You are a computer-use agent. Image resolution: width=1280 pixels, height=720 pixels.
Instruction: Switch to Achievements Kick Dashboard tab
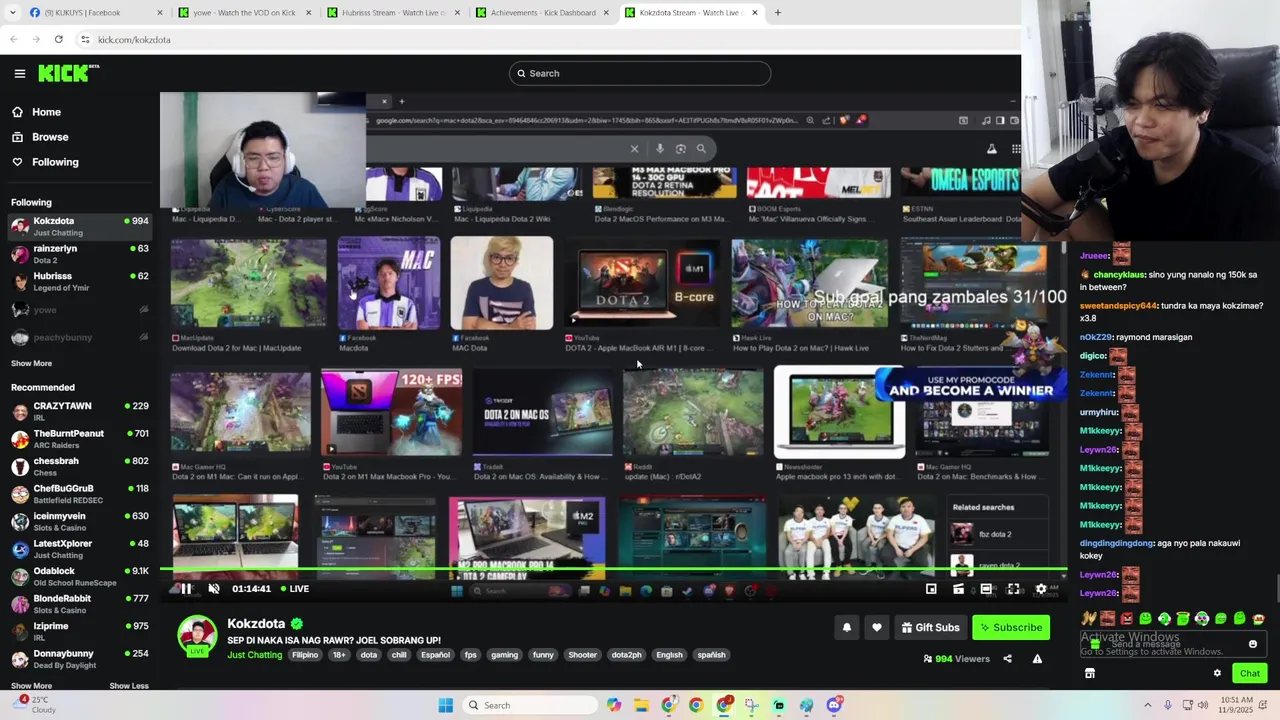click(x=543, y=13)
